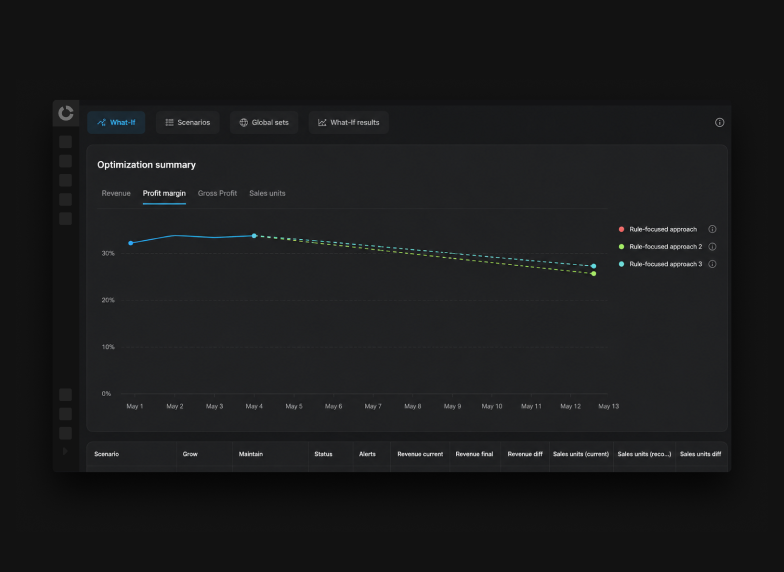This screenshot has height=572, width=784.
Task: Sort by the Sales units (current) column header
Action: coord(580,454)
